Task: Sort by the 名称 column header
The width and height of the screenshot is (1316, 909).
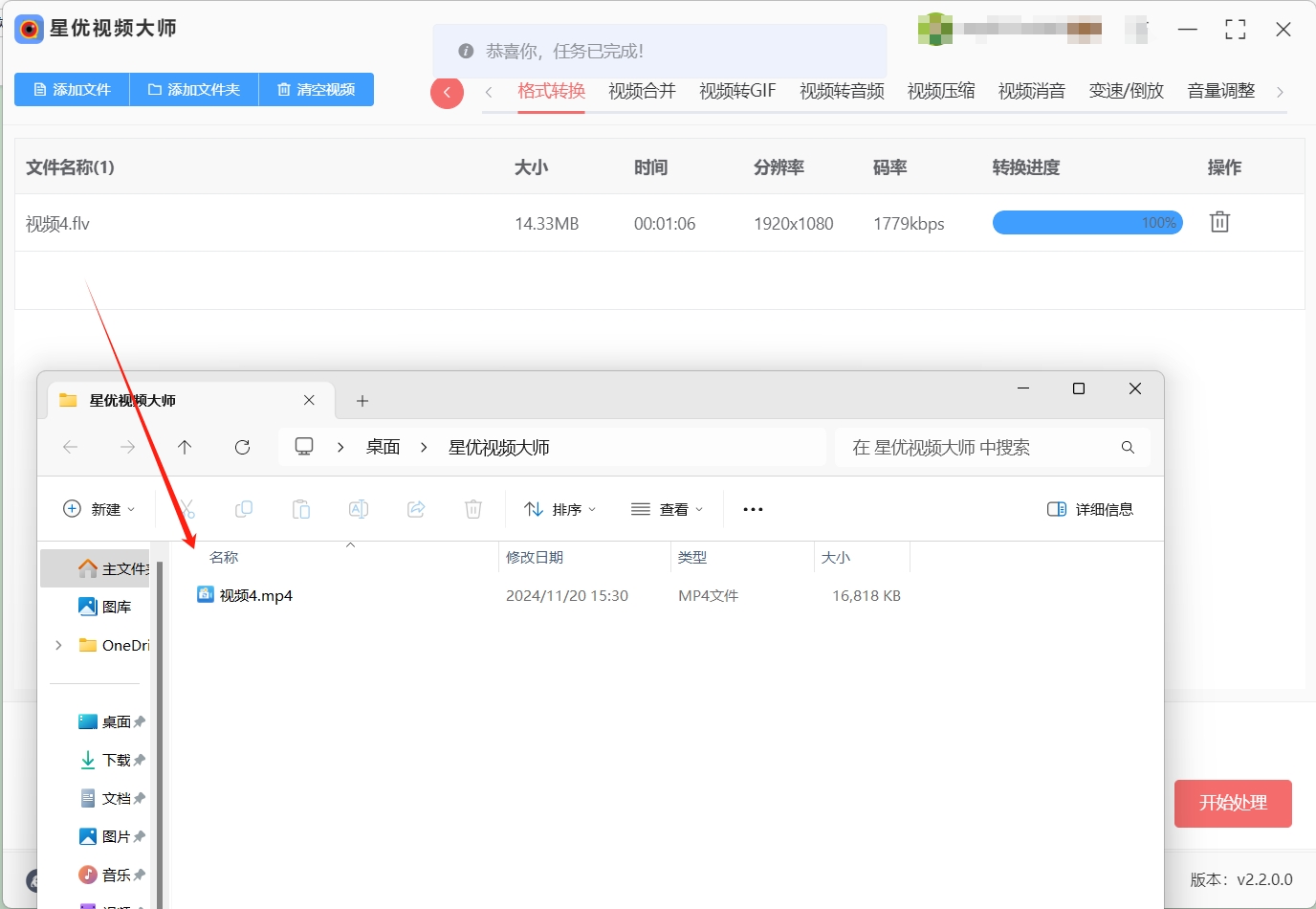Action: click(224, 557)
